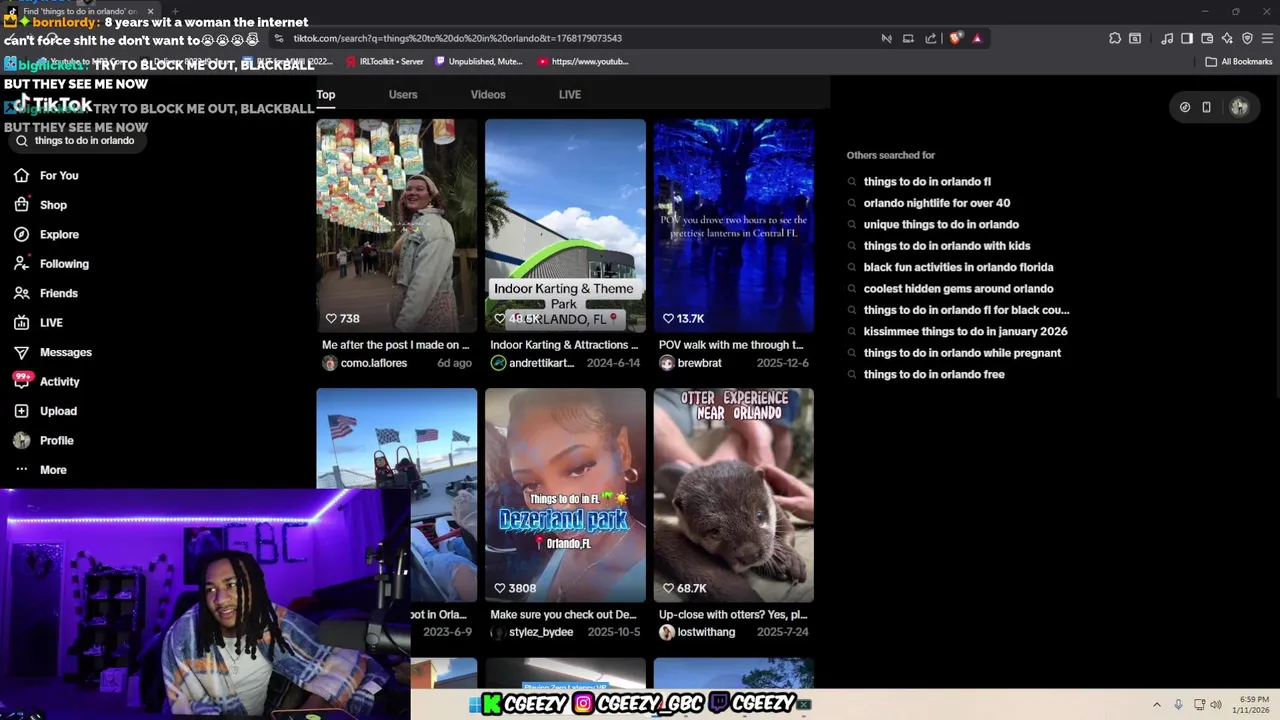Open the Brave VPN shield icon
This screenshot has height=720, width=1280.
pos(1247,38)
